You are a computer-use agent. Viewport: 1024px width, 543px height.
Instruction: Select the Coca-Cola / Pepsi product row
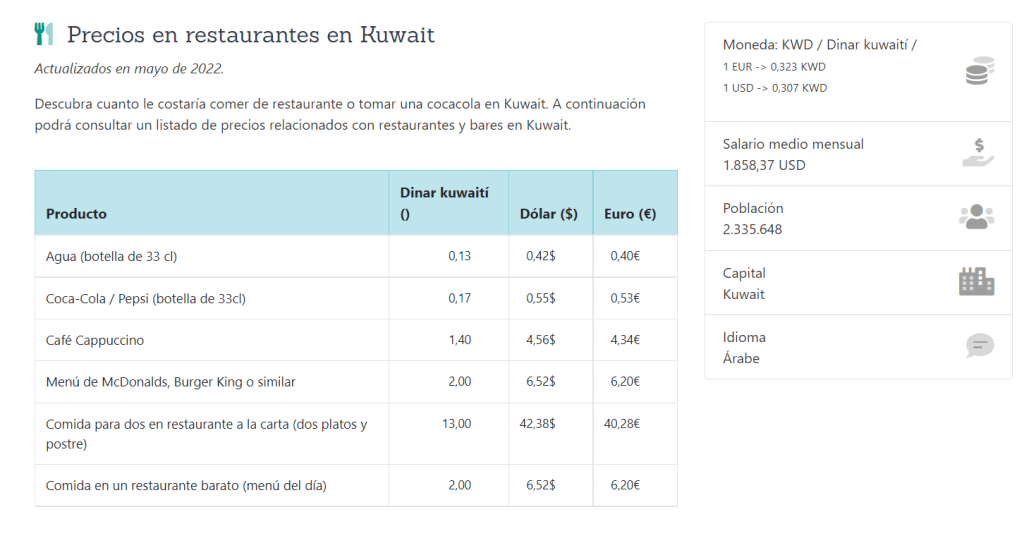pyautogui.click(x=146, y=298)
